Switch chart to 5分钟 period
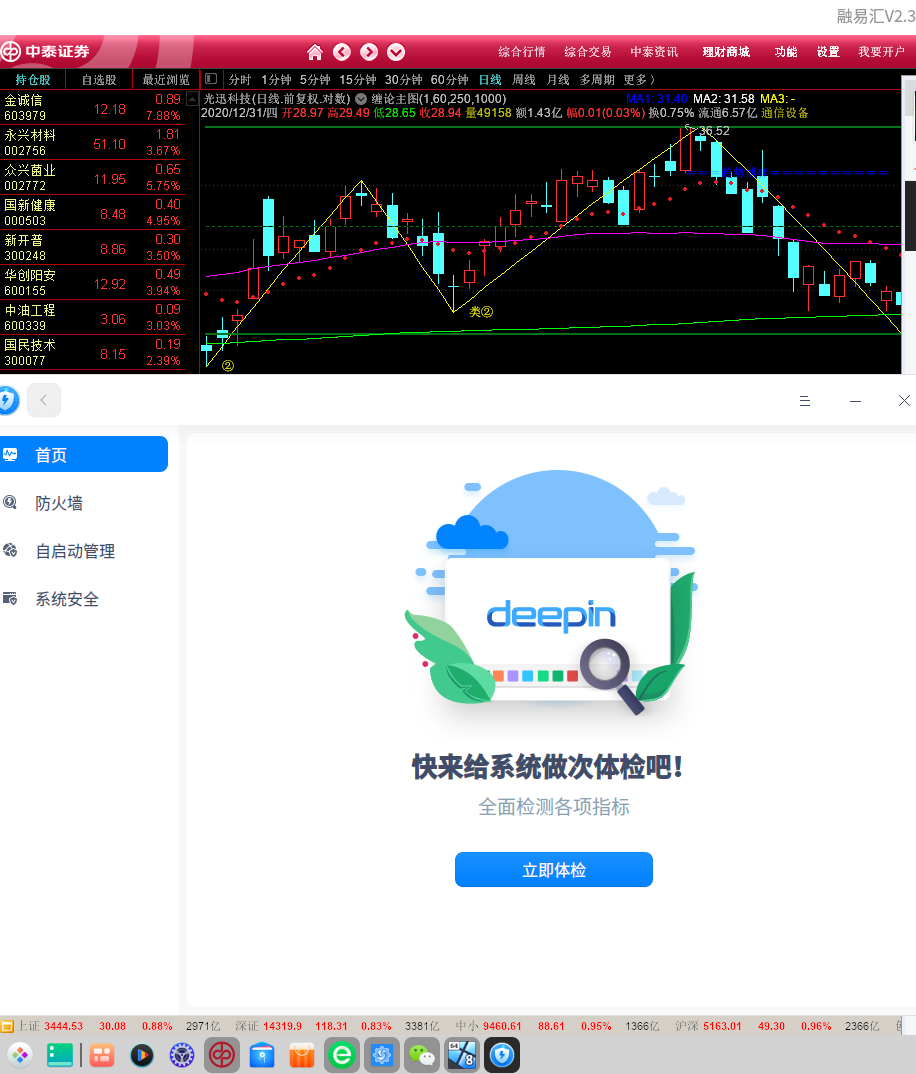The image size is (916, 1074). (314, 79)
